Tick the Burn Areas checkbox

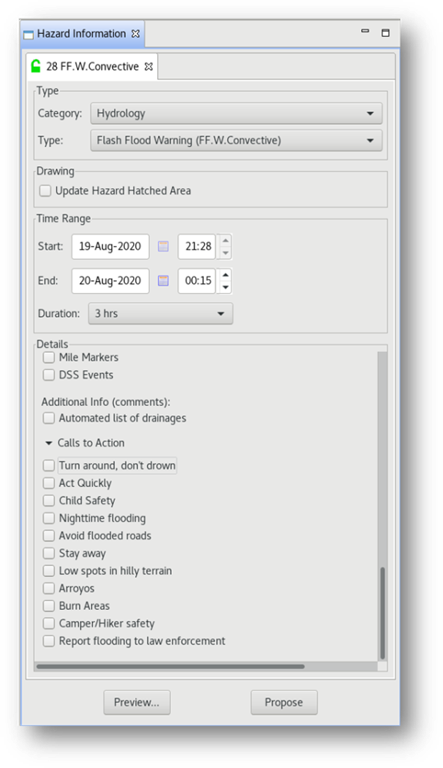click(49, 606)
